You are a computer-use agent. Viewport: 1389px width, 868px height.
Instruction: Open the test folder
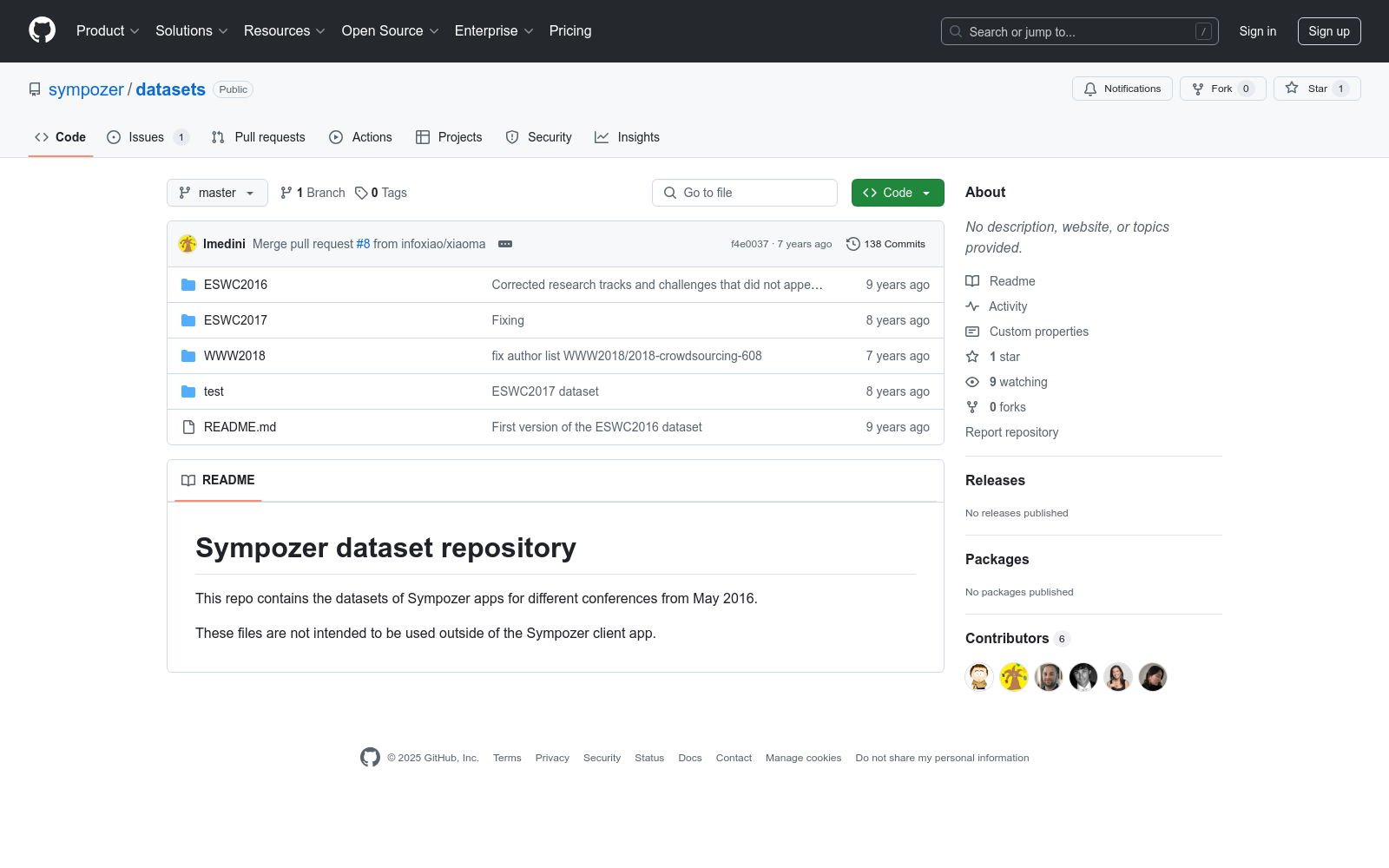click(x=214, y=391)
